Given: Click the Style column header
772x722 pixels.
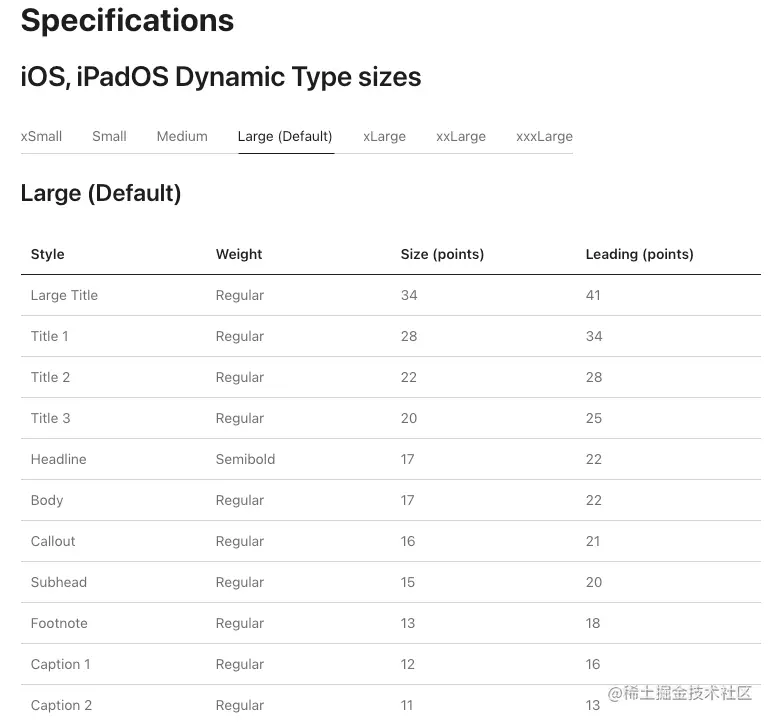Looking at the screenshot, I should coord(48,254).
